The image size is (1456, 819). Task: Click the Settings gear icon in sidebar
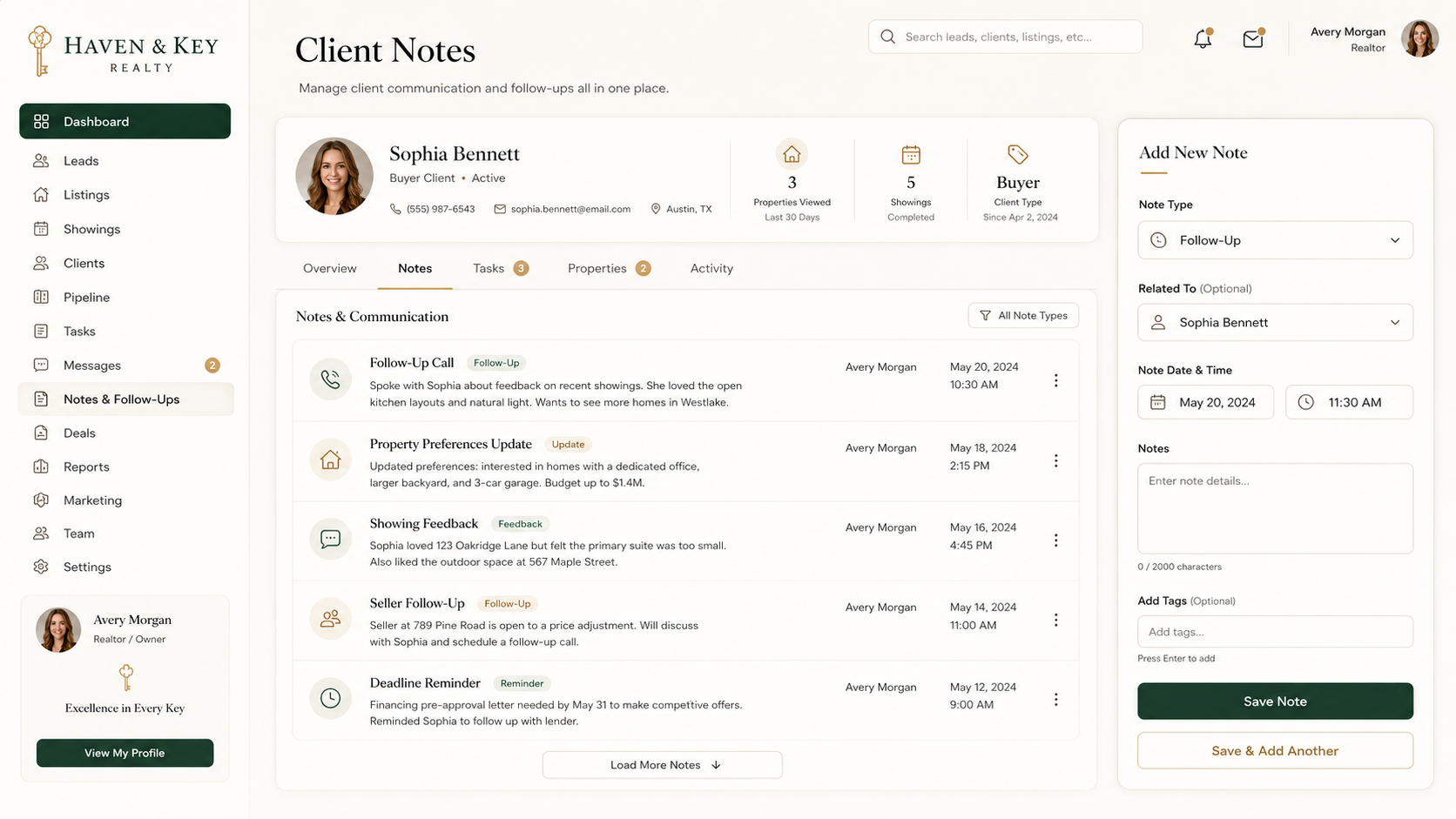(41, 567)
